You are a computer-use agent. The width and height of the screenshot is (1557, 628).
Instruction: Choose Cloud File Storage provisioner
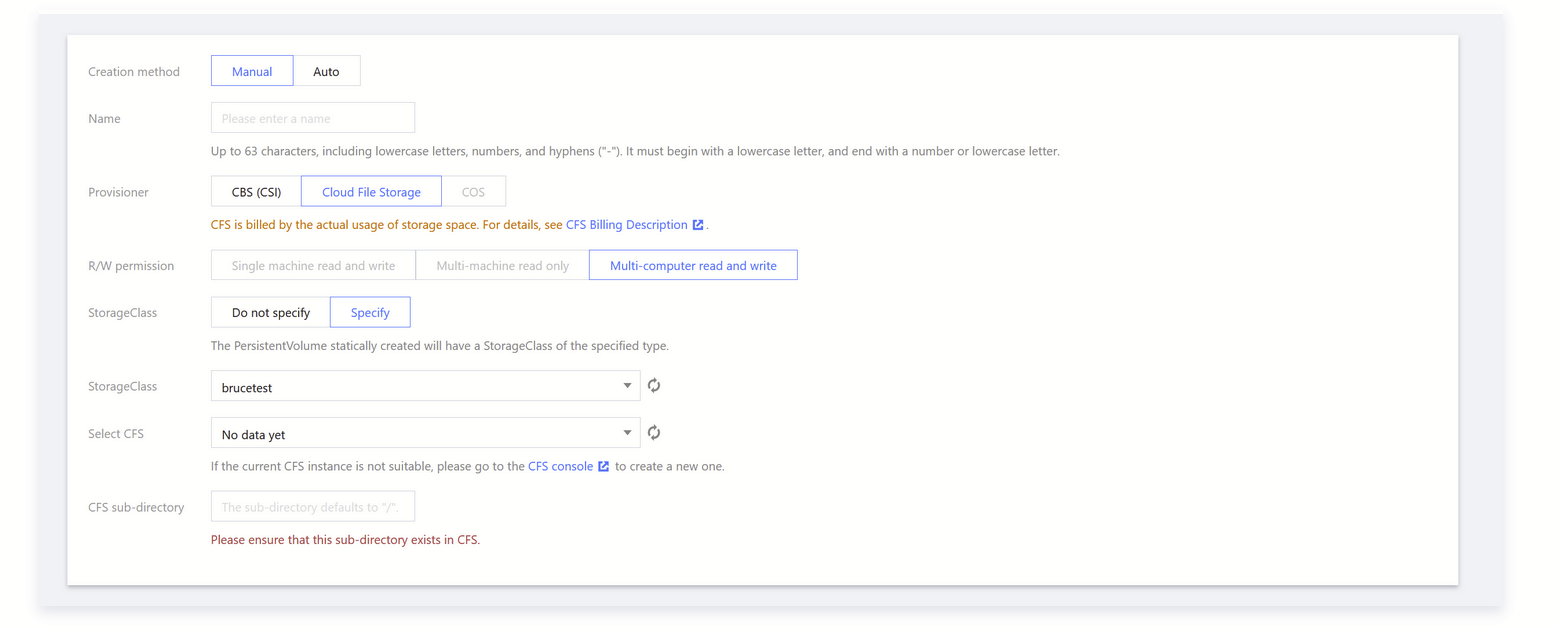371,192
